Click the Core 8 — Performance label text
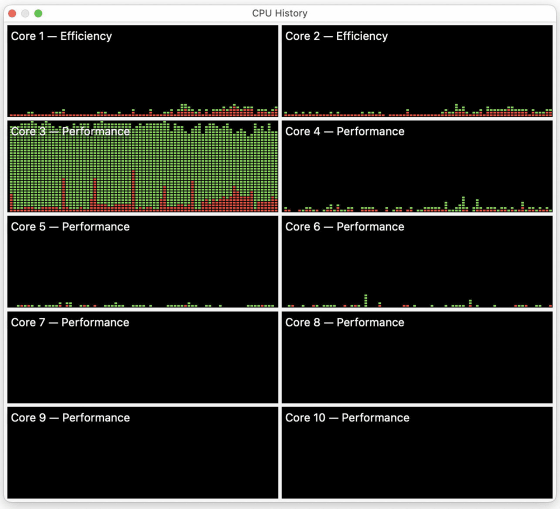 tap(345, 322)
